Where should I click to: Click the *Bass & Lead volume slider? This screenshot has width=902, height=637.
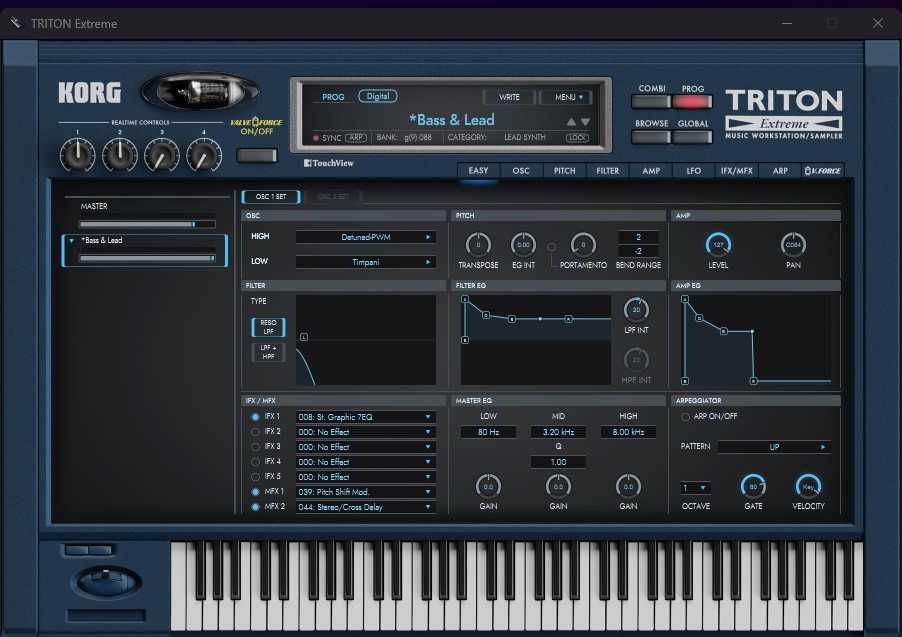[147, 258]
